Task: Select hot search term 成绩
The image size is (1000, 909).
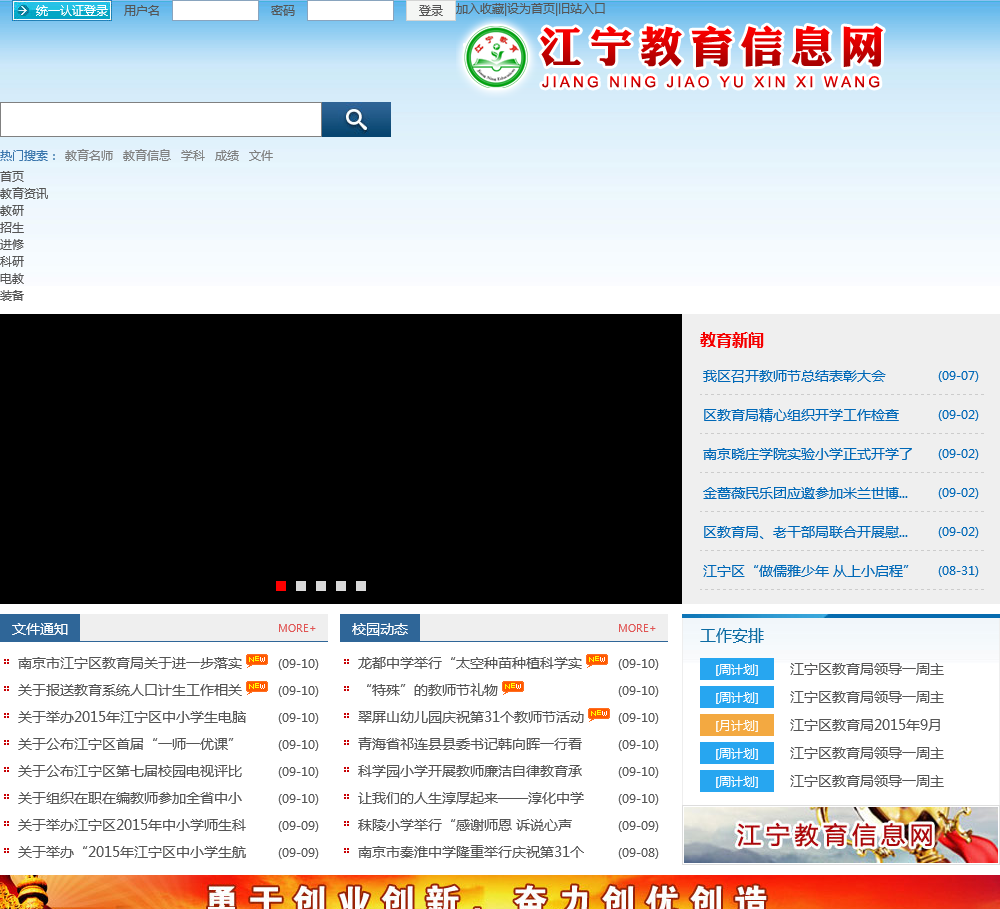Action: click(x=226, y=156)
